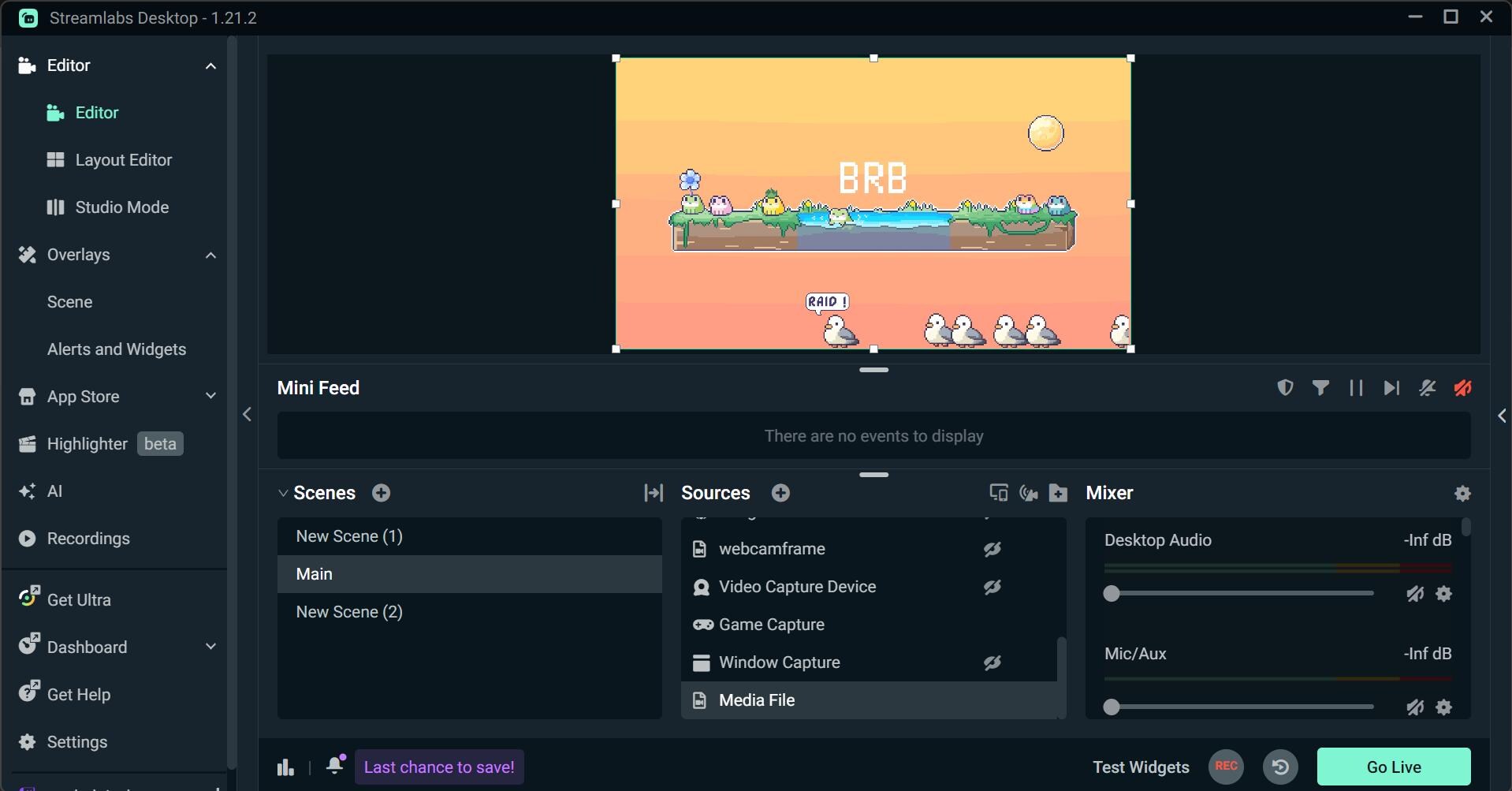Toggle studio mode icon in Sources header
Image resolution: width=1512 pixels, height=791 pixels.
click(x=998, y=493)
